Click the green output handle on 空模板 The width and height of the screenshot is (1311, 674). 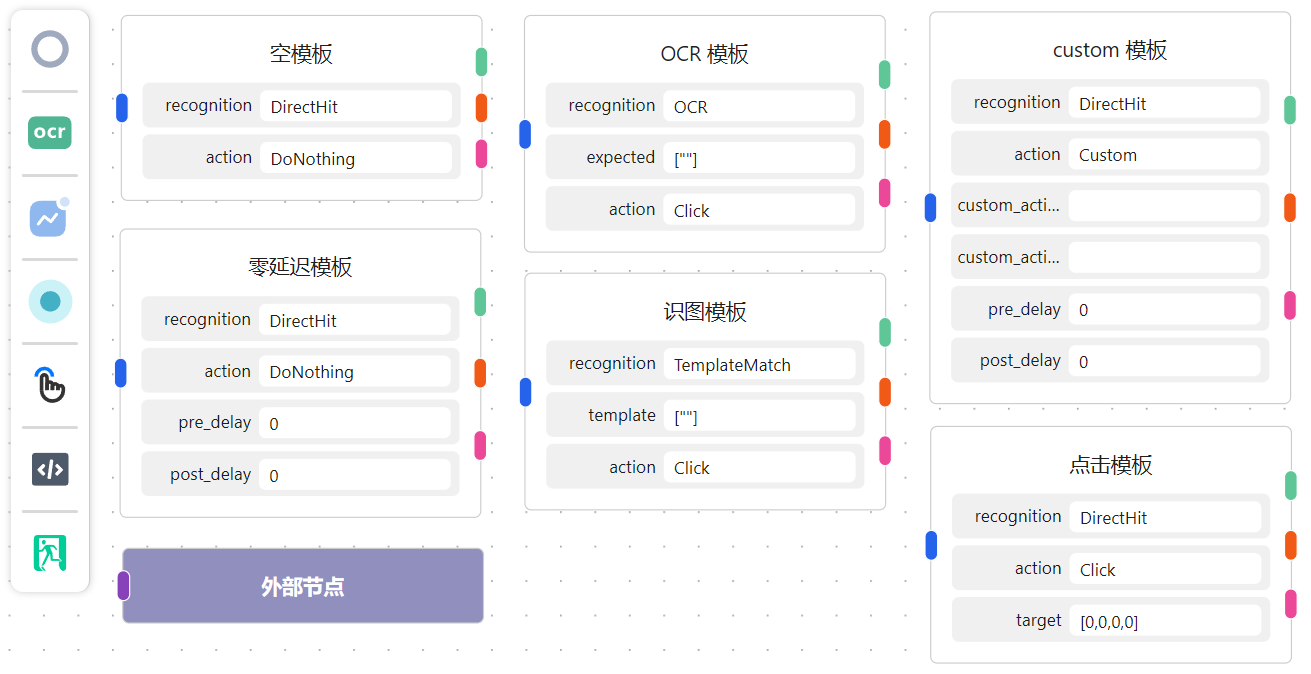pos(481,62)
